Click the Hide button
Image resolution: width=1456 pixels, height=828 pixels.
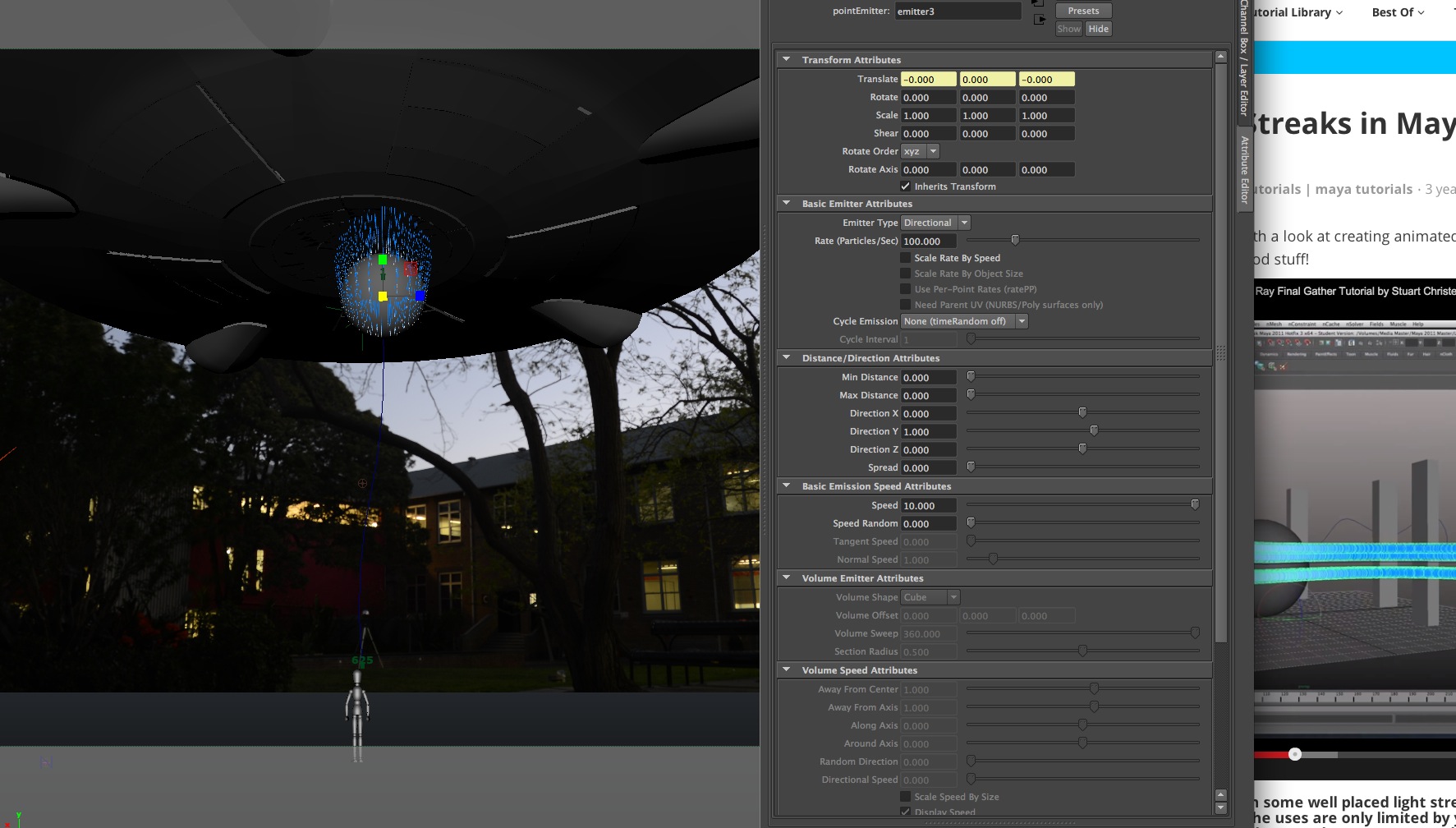[x=1098, y=29]
